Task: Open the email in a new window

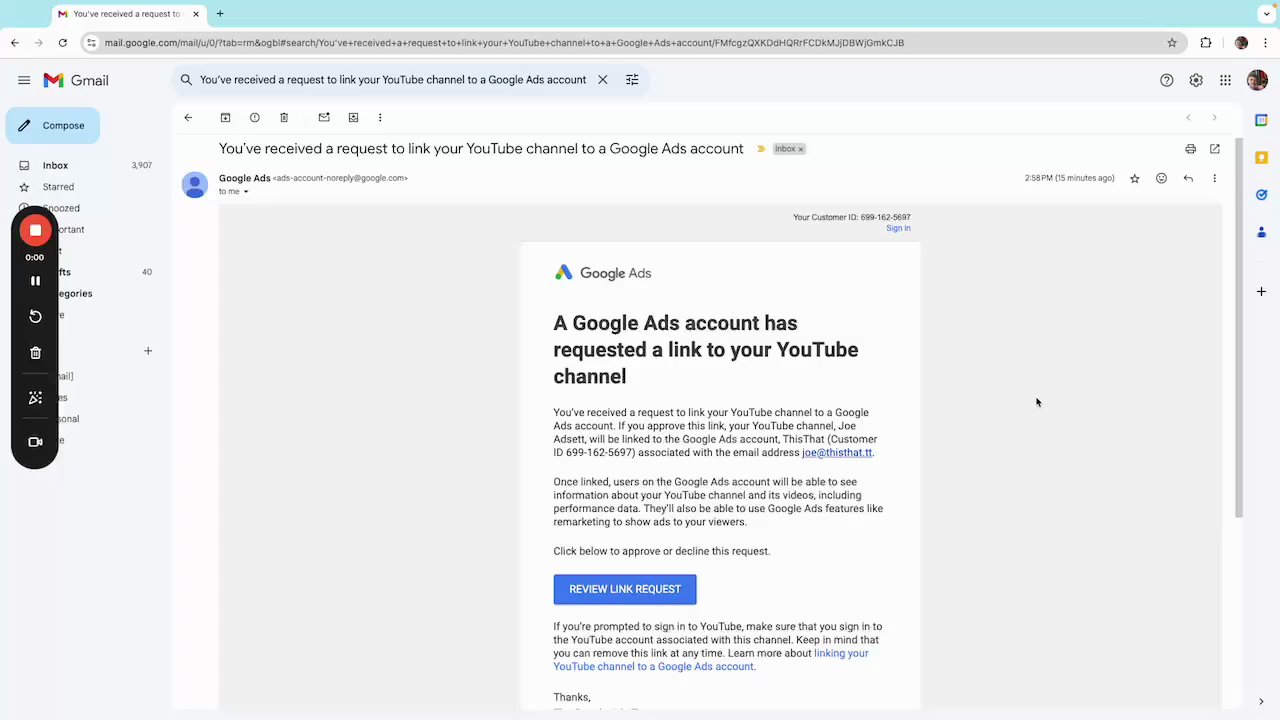Action: (1215, 149)
